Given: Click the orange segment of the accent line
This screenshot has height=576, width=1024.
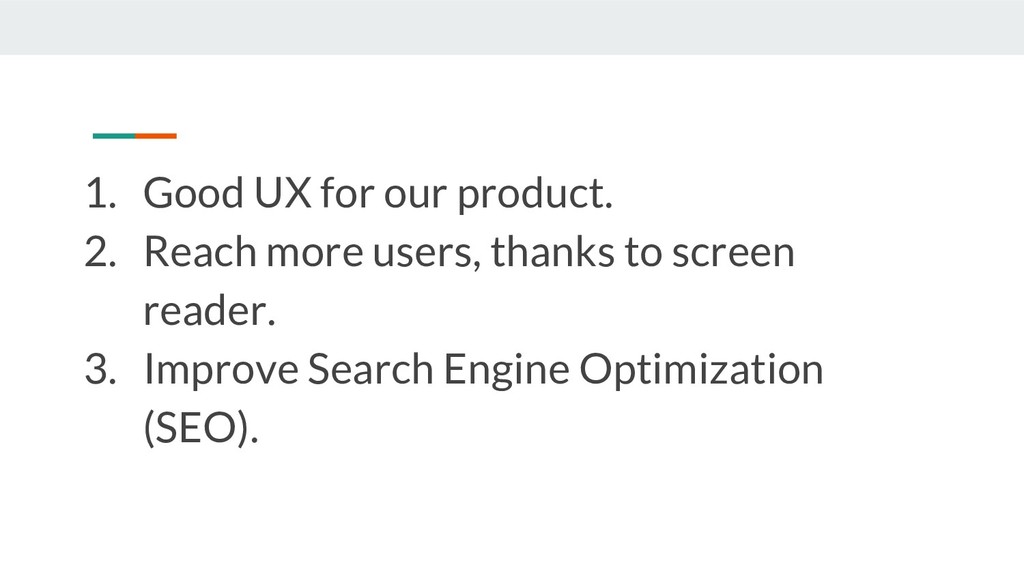Looking at the screenshot, I should coord(156,136).
